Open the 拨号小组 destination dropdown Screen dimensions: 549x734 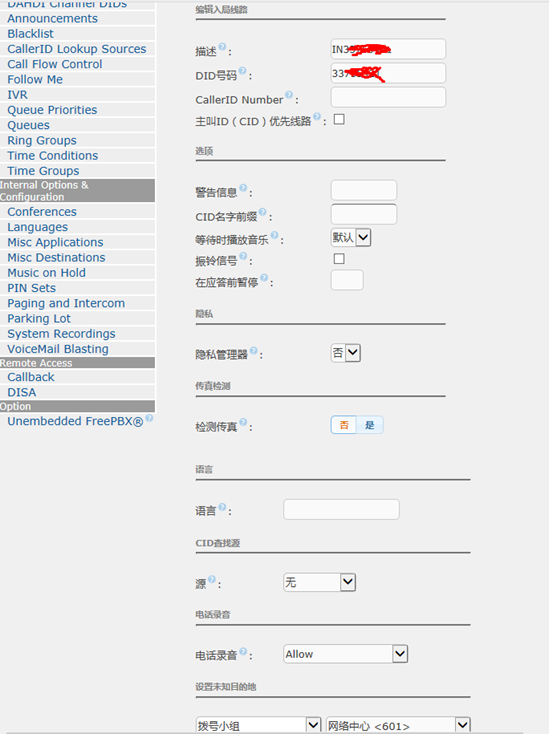[259, 726]
